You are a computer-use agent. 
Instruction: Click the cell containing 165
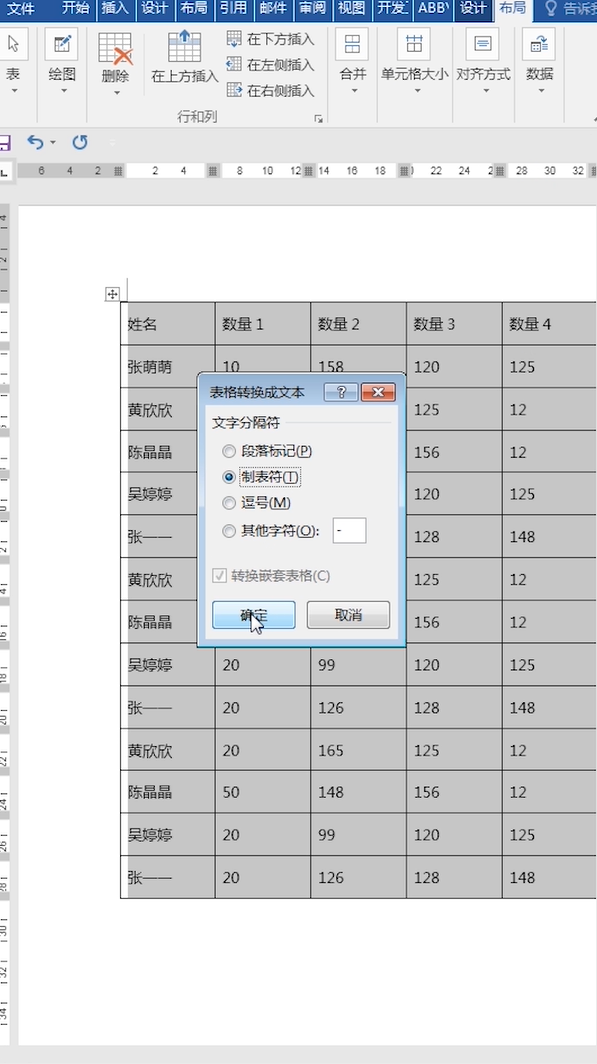(x=359, y=750)
